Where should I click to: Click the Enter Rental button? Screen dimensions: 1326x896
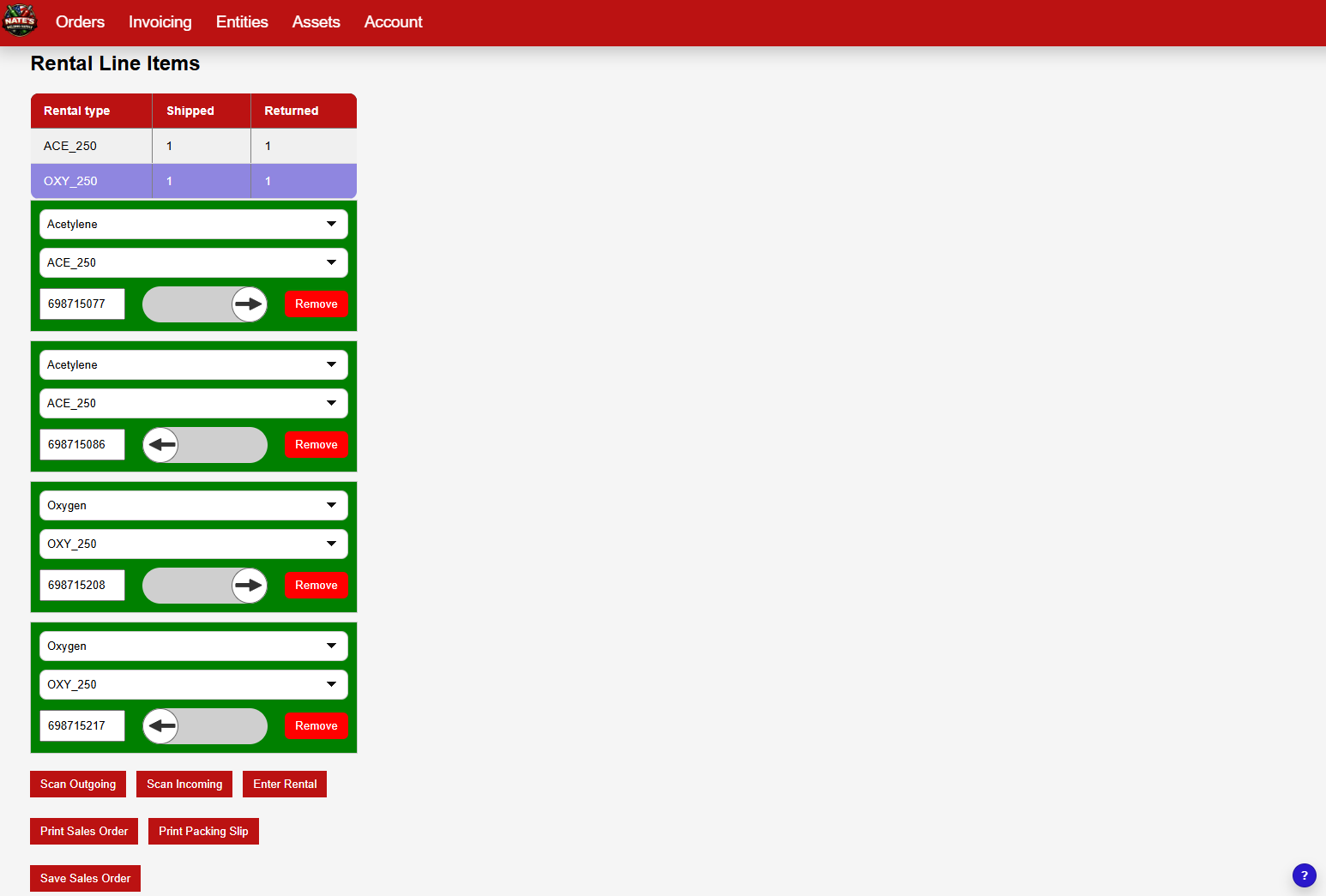point(285,785)
